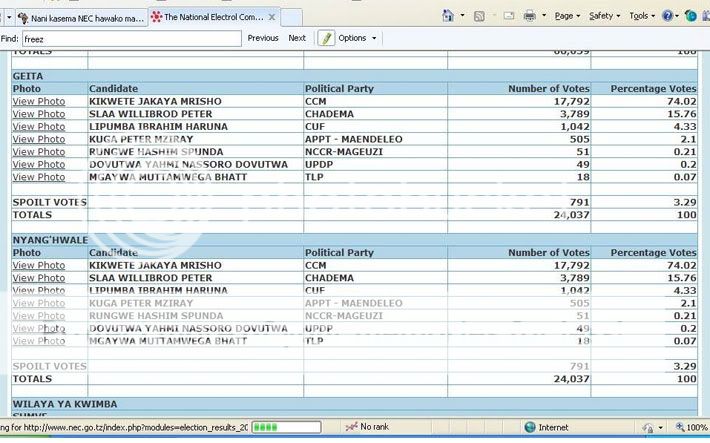Click Previous in the Find bar
The height and width of the screenshot is (443, 710).
click(263, 38)
